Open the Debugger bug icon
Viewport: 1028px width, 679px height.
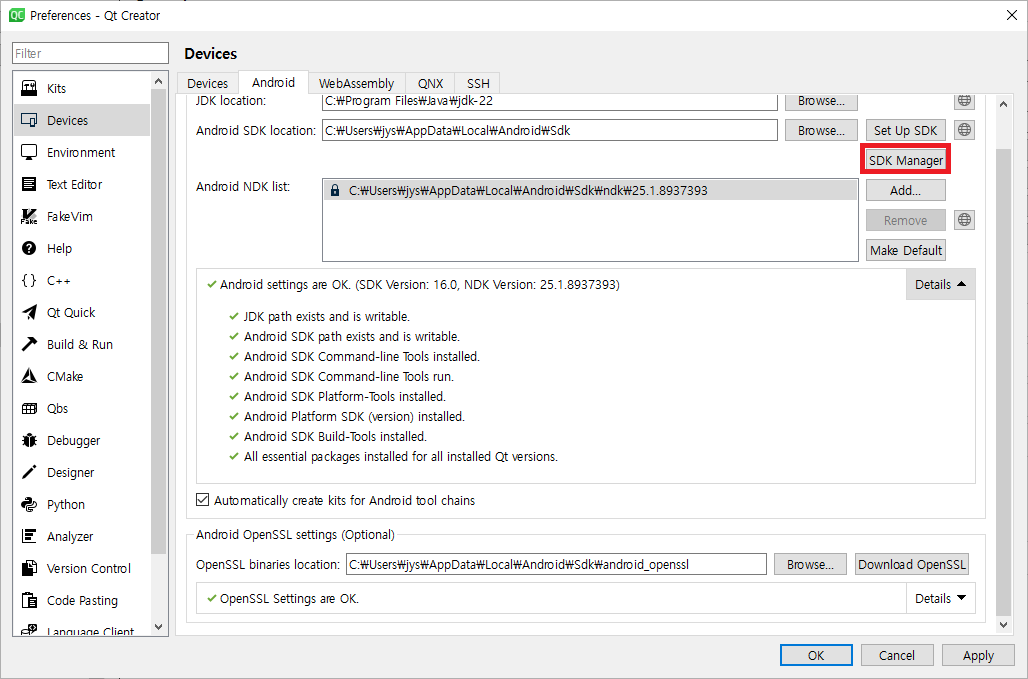point(29,440)
